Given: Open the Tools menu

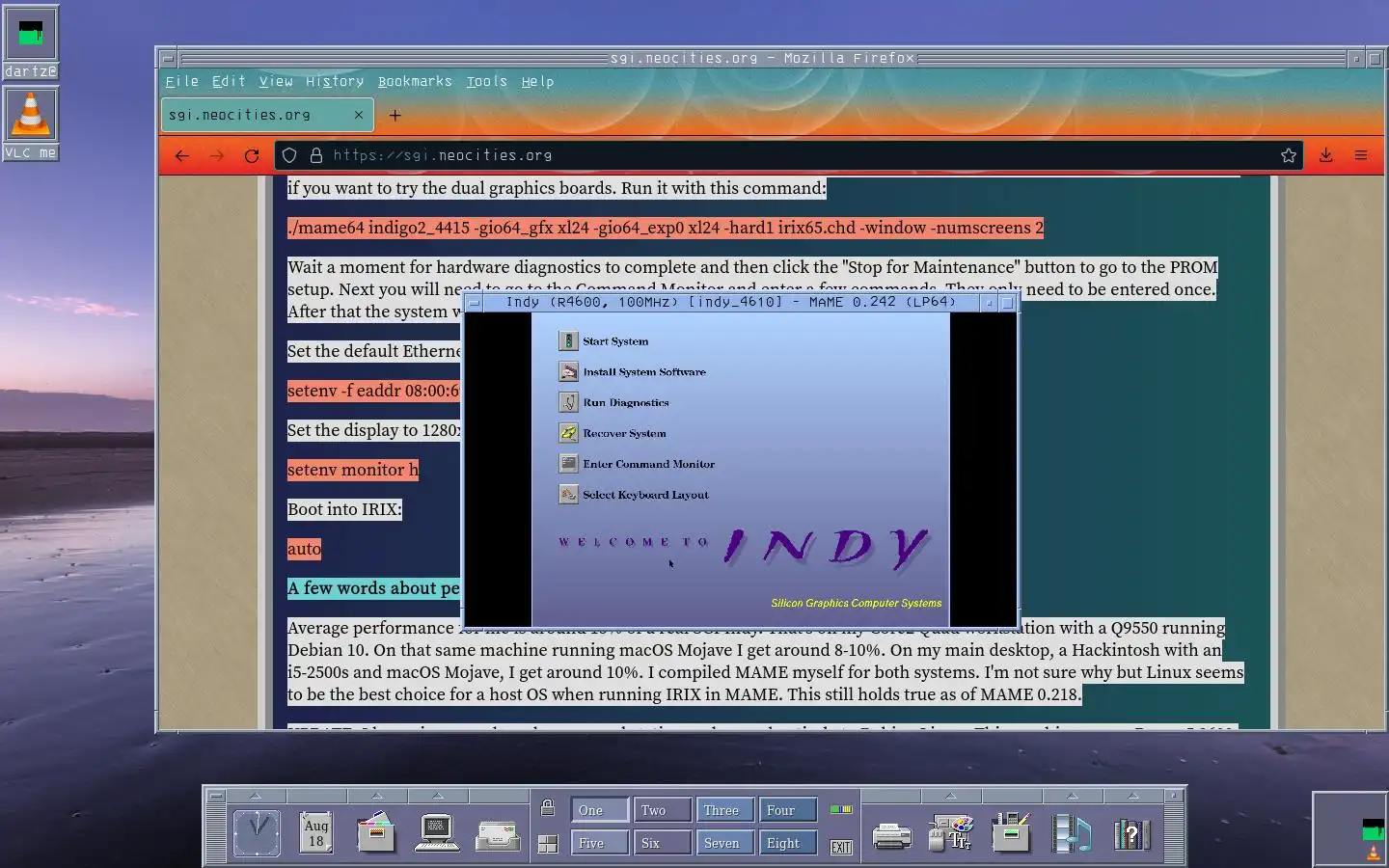Looking at the screenshot, I should pyautogui.click(x=486, y=82).
